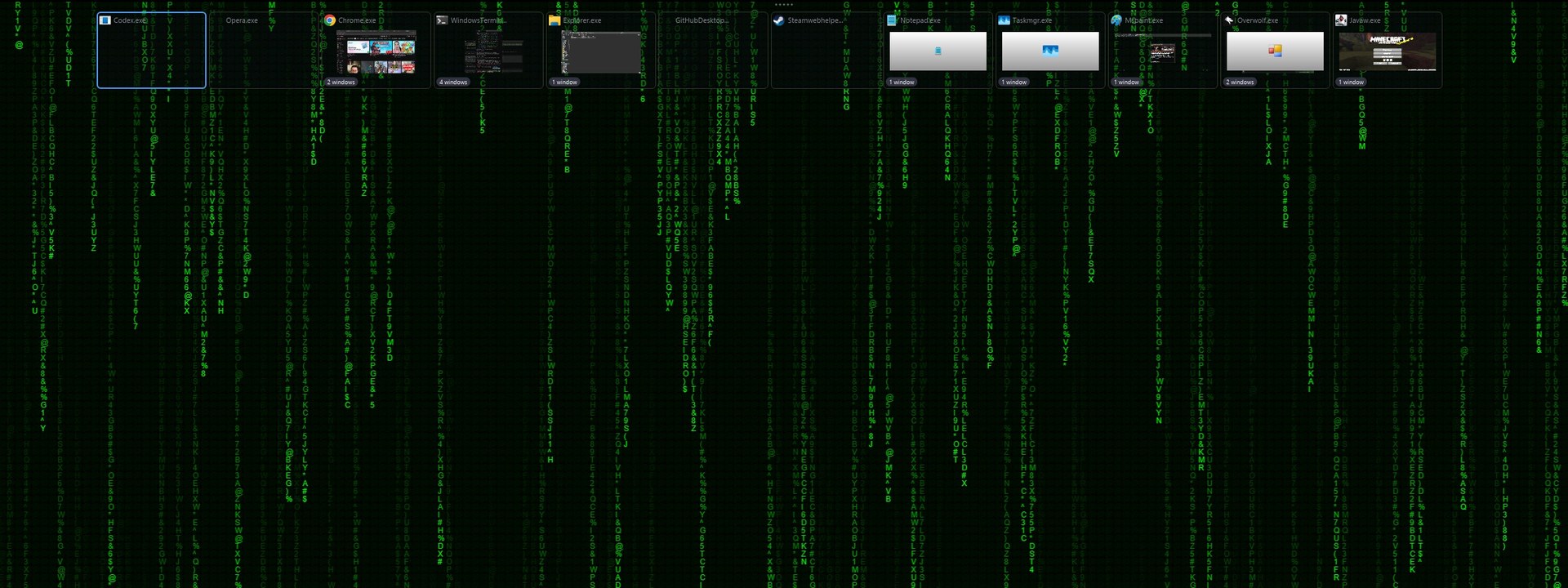The width and height of the screenshot is (1568, 588).
Task: Select the Notepad.exe title label
Action: pos(920,20)
